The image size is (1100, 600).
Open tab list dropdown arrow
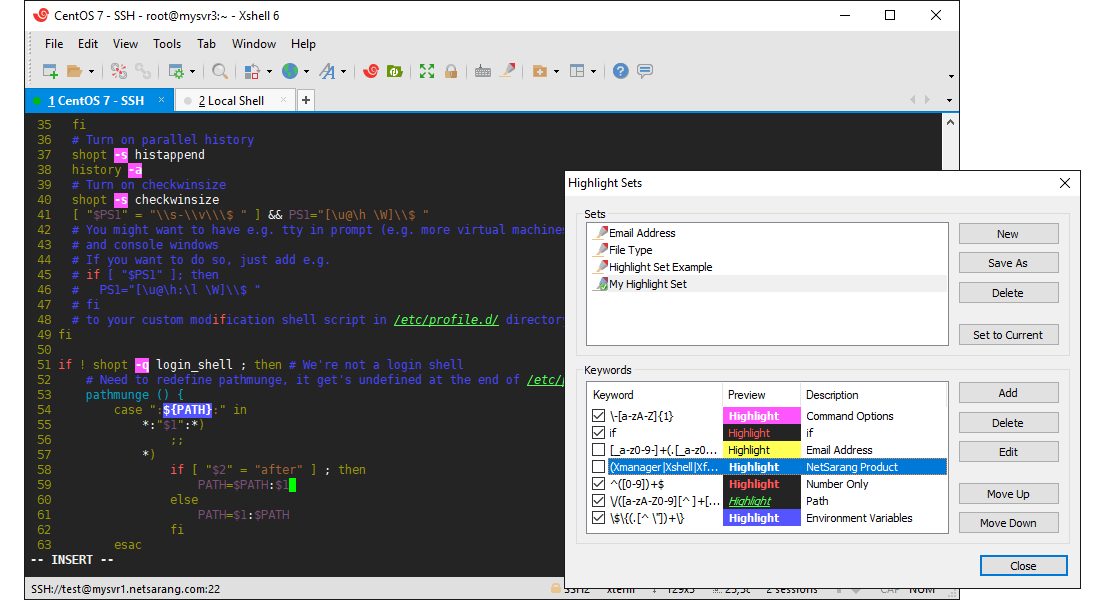click(x=950, y=100)
